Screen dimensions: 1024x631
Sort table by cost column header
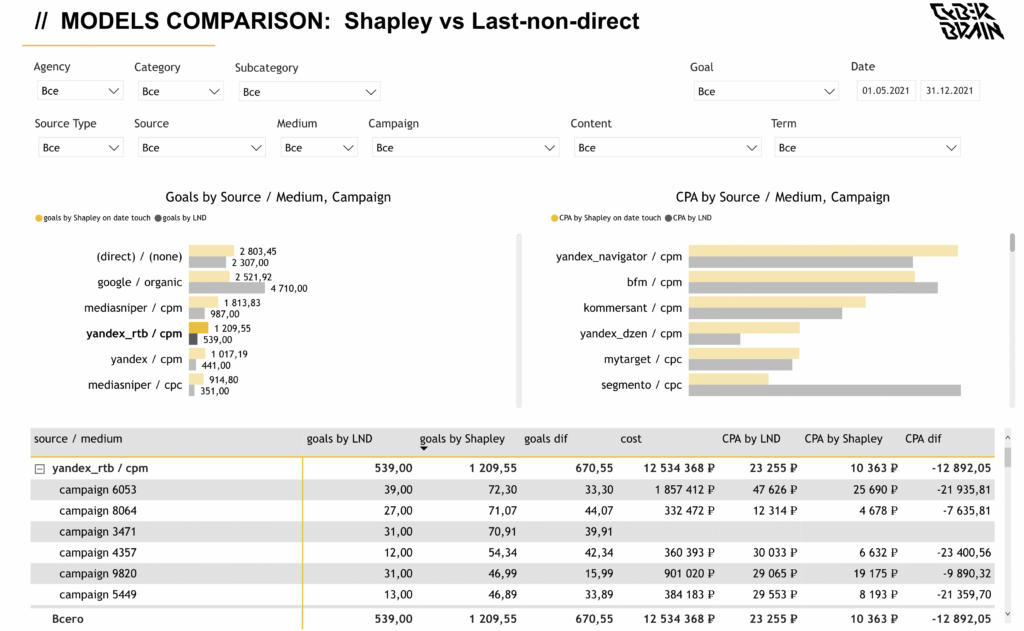[x=631, y=439]
